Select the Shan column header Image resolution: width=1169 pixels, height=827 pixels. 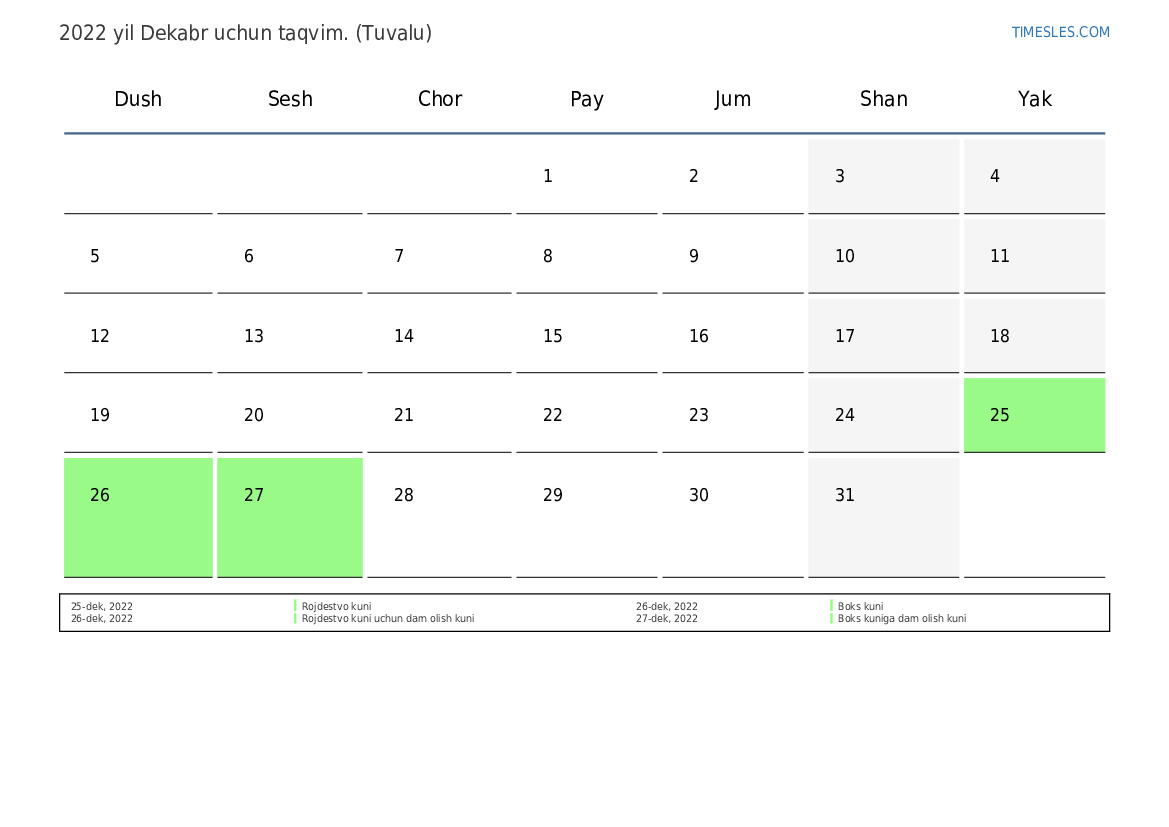883,99
